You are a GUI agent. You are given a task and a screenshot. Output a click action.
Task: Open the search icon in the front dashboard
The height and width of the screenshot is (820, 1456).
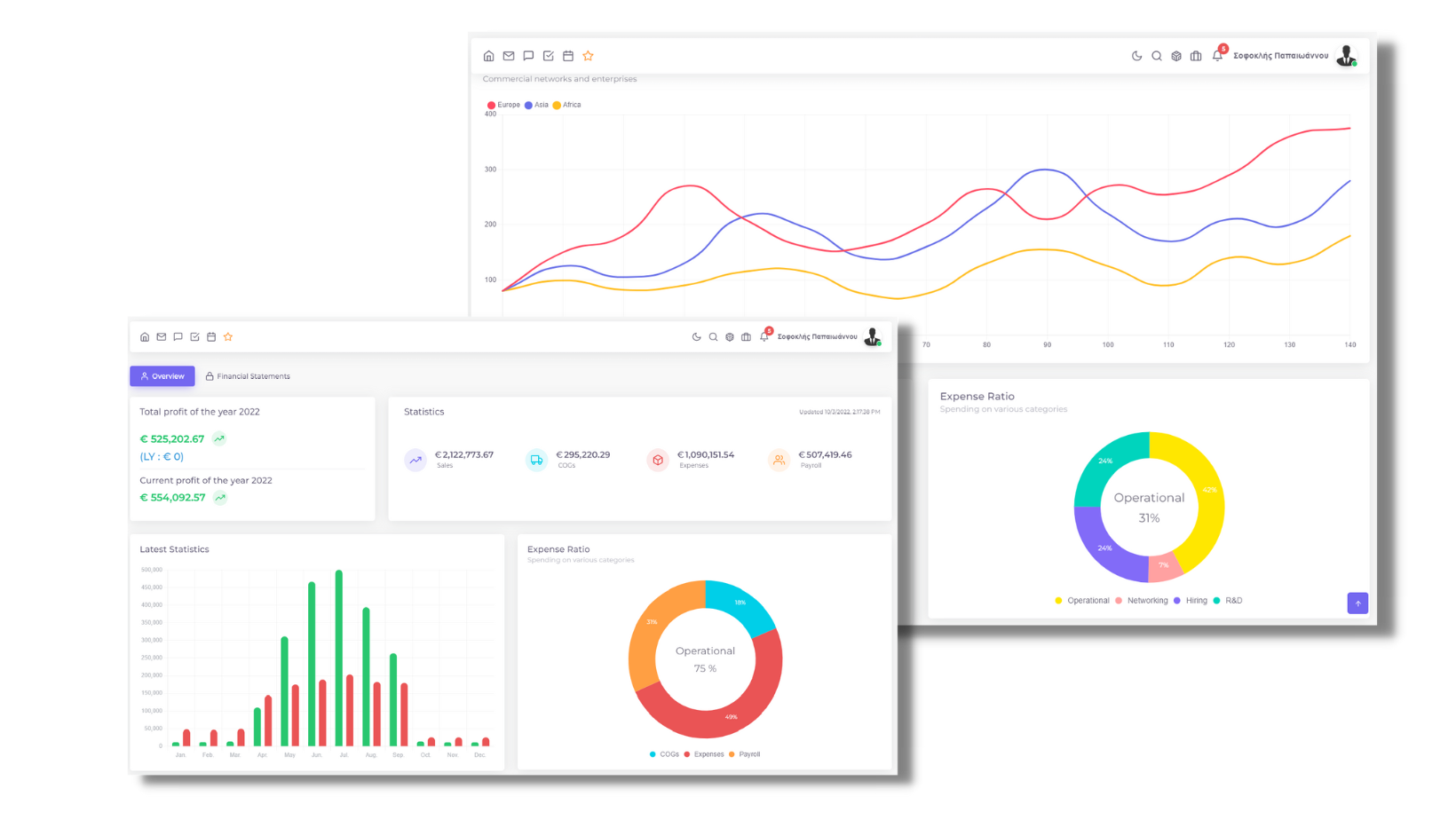pyautogui.click(x=713, y=337)
